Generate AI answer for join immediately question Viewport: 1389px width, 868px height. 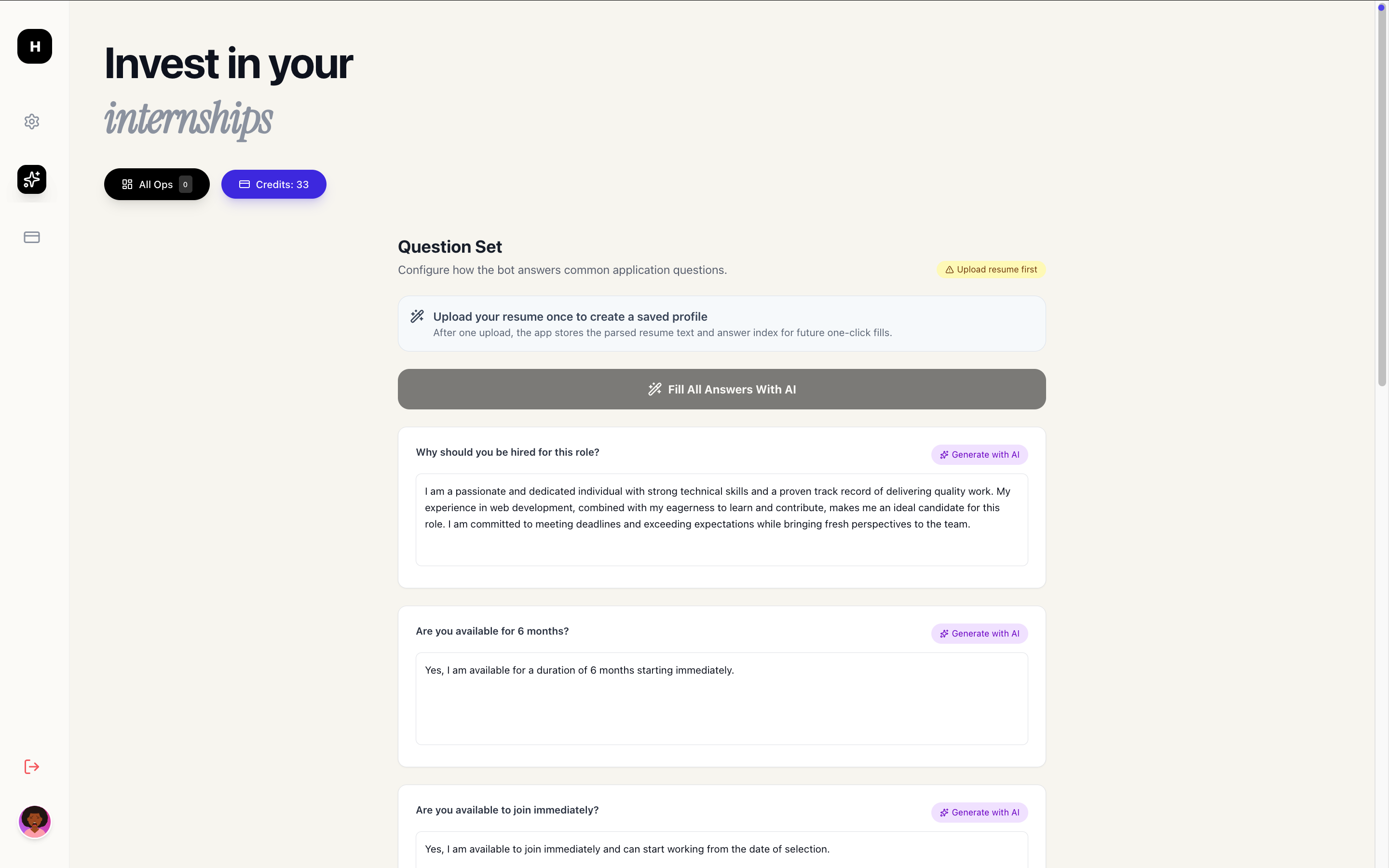click(979, 813)
